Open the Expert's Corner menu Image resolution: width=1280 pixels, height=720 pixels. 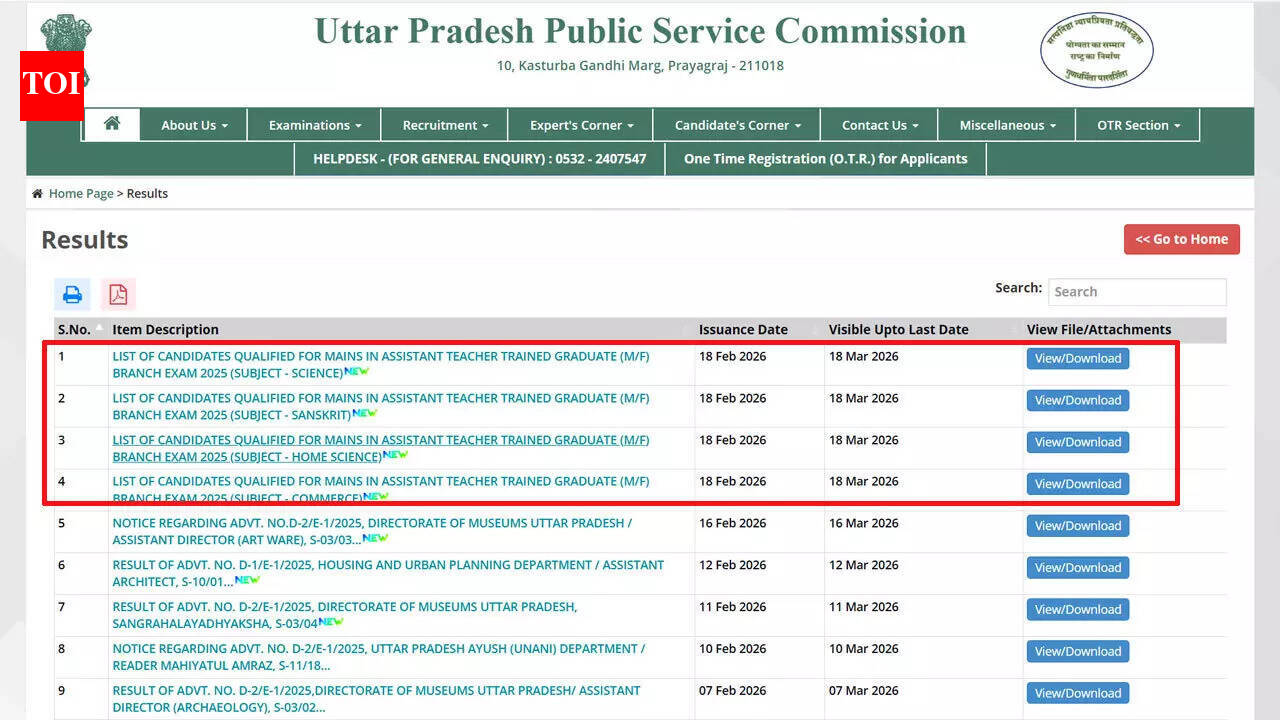tap(580, 124)
